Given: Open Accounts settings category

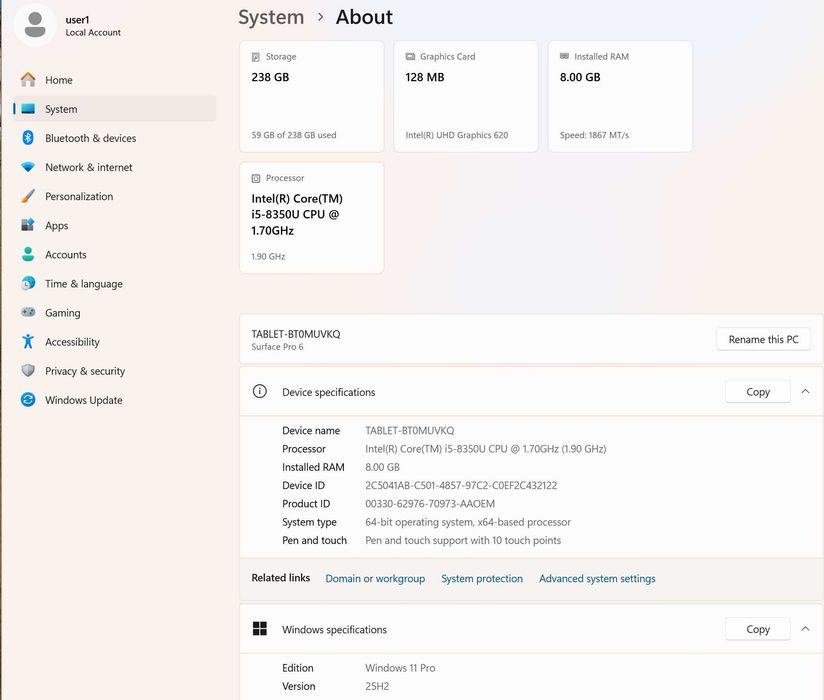Looking at the screenshot, I should [115, 254].
